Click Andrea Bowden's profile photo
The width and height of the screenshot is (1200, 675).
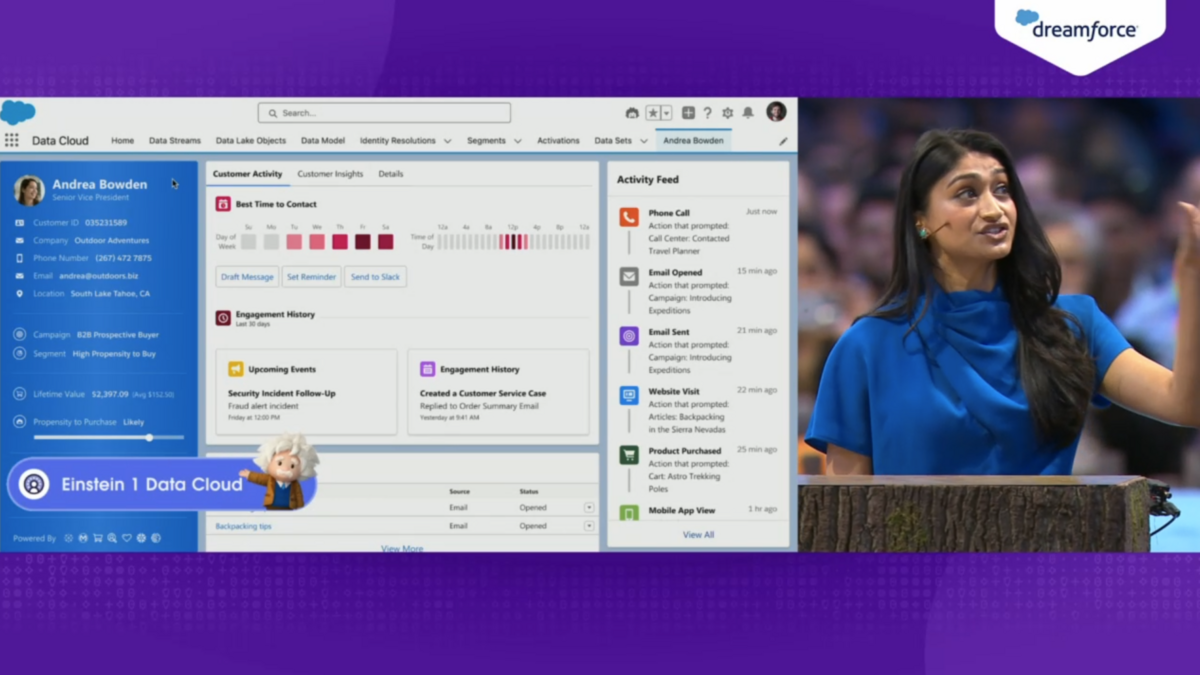[x=29, y=190]
